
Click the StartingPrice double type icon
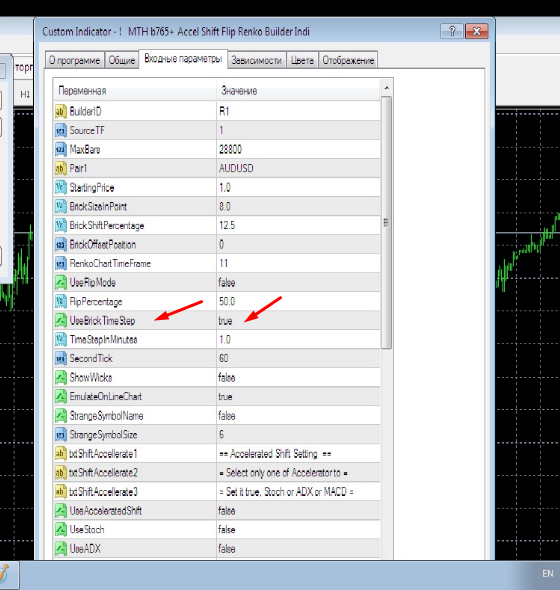click(x=61, y=187)
